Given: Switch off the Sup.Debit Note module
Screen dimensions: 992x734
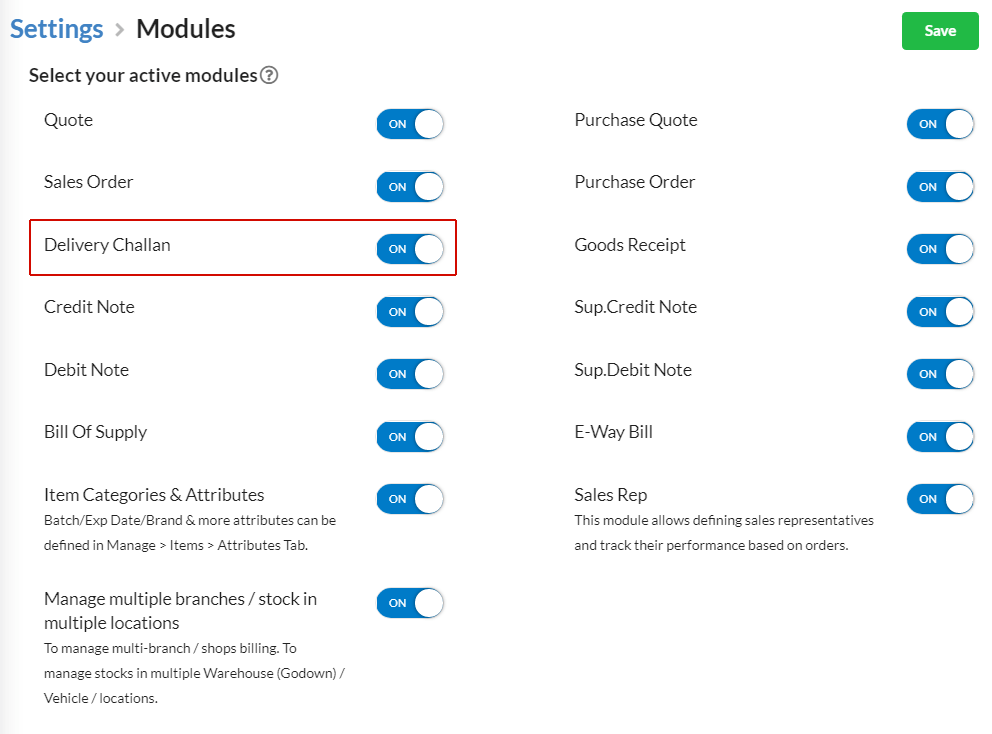Looking at the screenshot, I should tap(940, 374).
